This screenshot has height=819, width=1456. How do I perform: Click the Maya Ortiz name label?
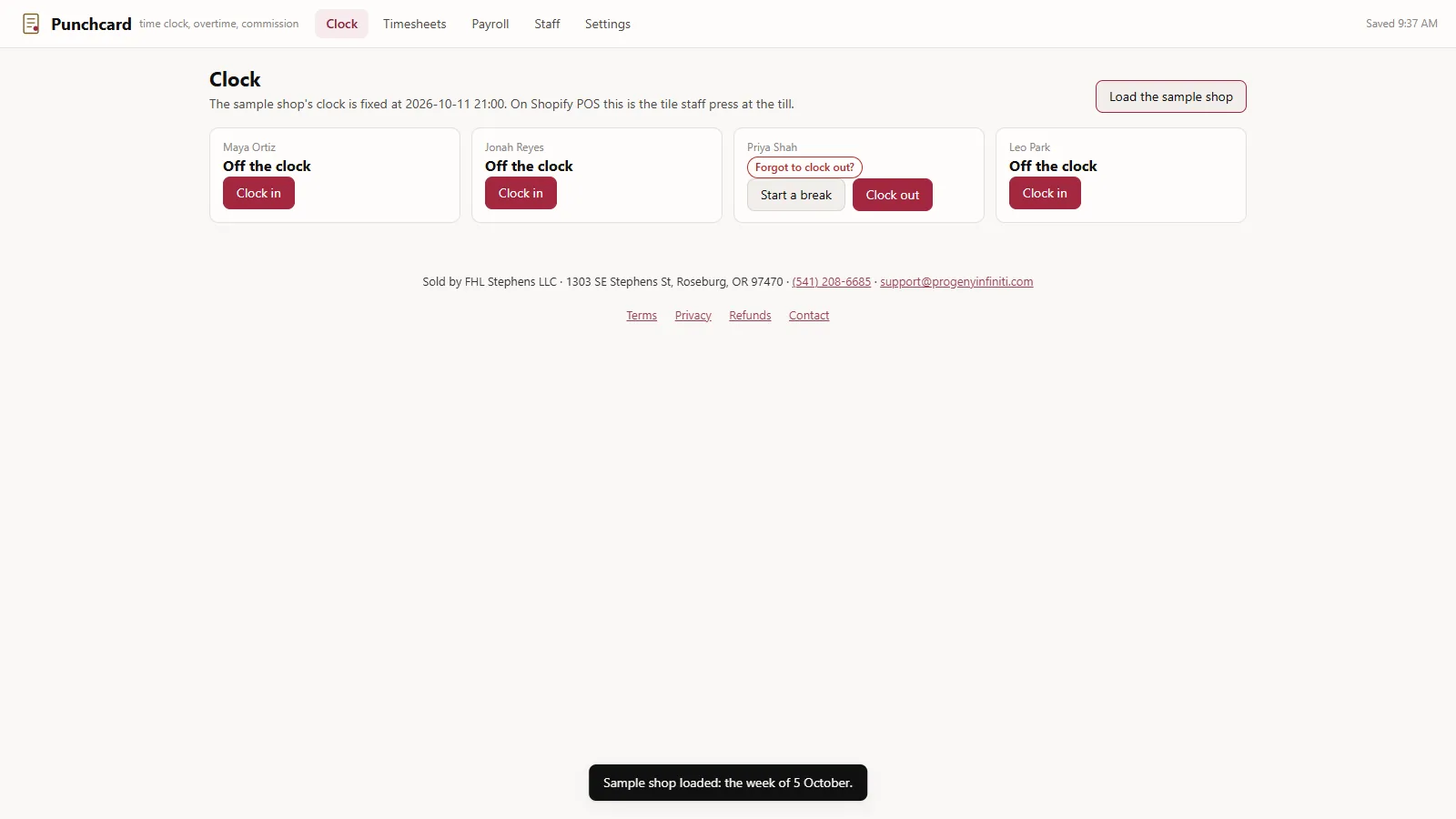(x=249, y=147)
